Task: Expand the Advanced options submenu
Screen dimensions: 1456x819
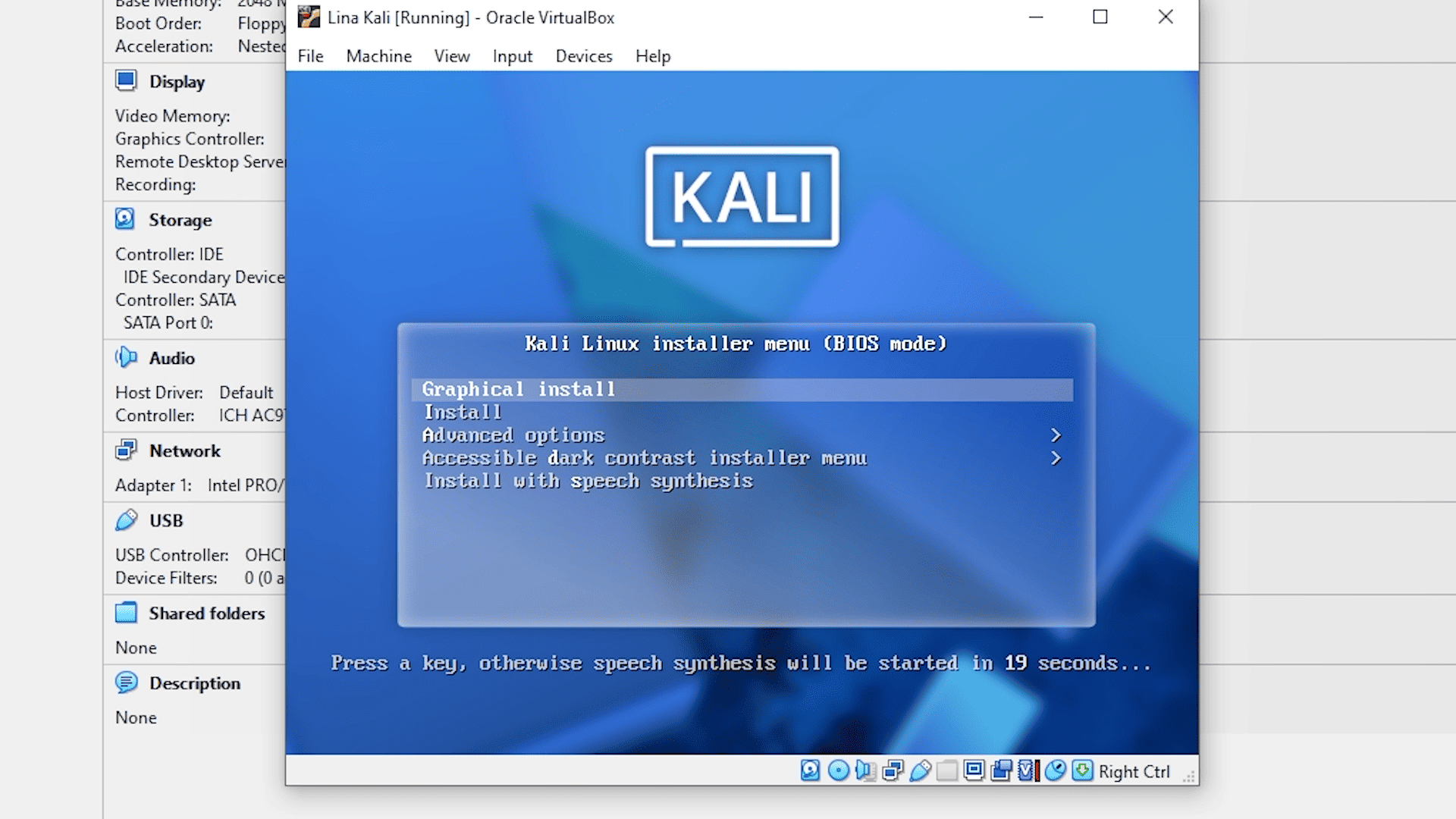Action: pos(514,435)
